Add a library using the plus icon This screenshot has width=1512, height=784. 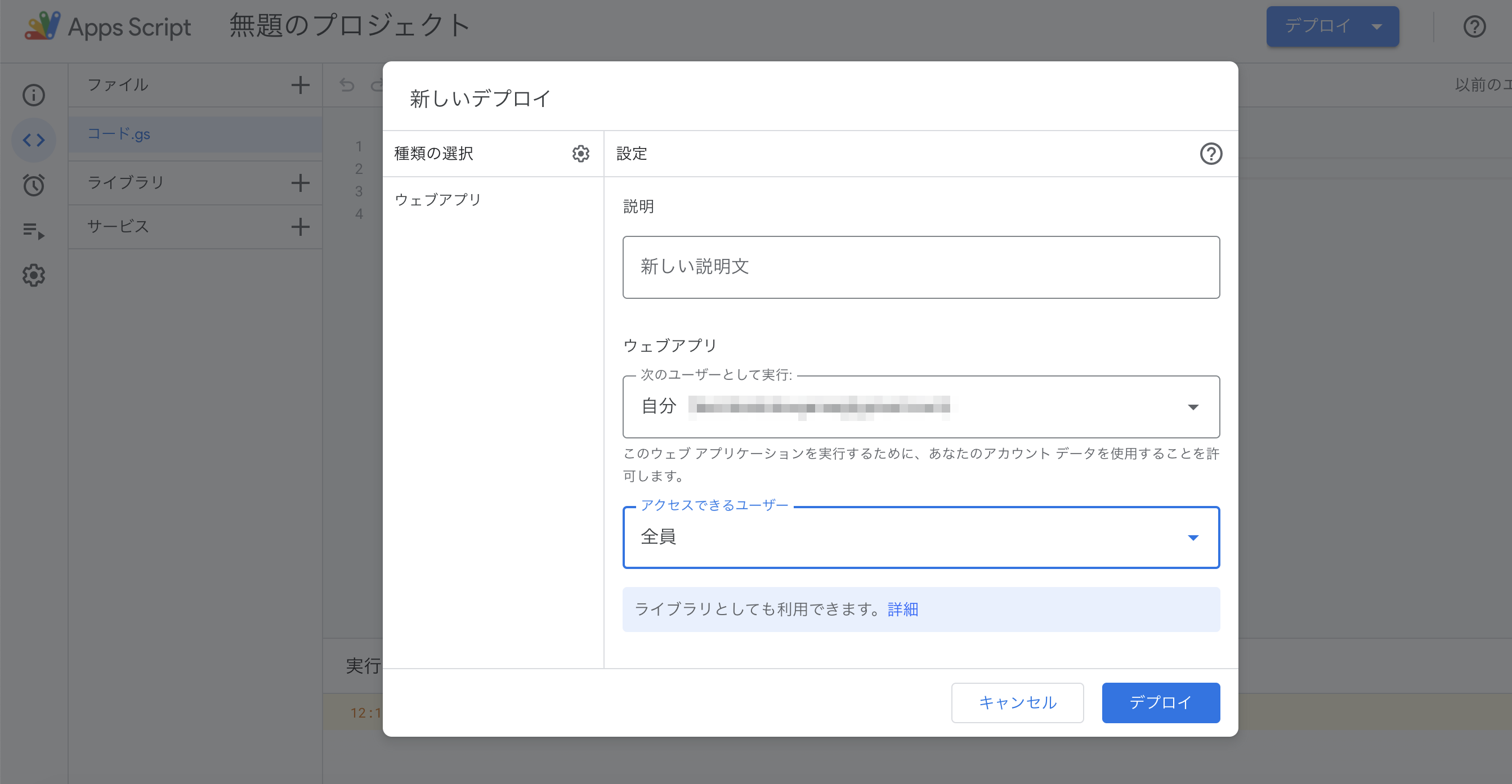coord(301,182)
